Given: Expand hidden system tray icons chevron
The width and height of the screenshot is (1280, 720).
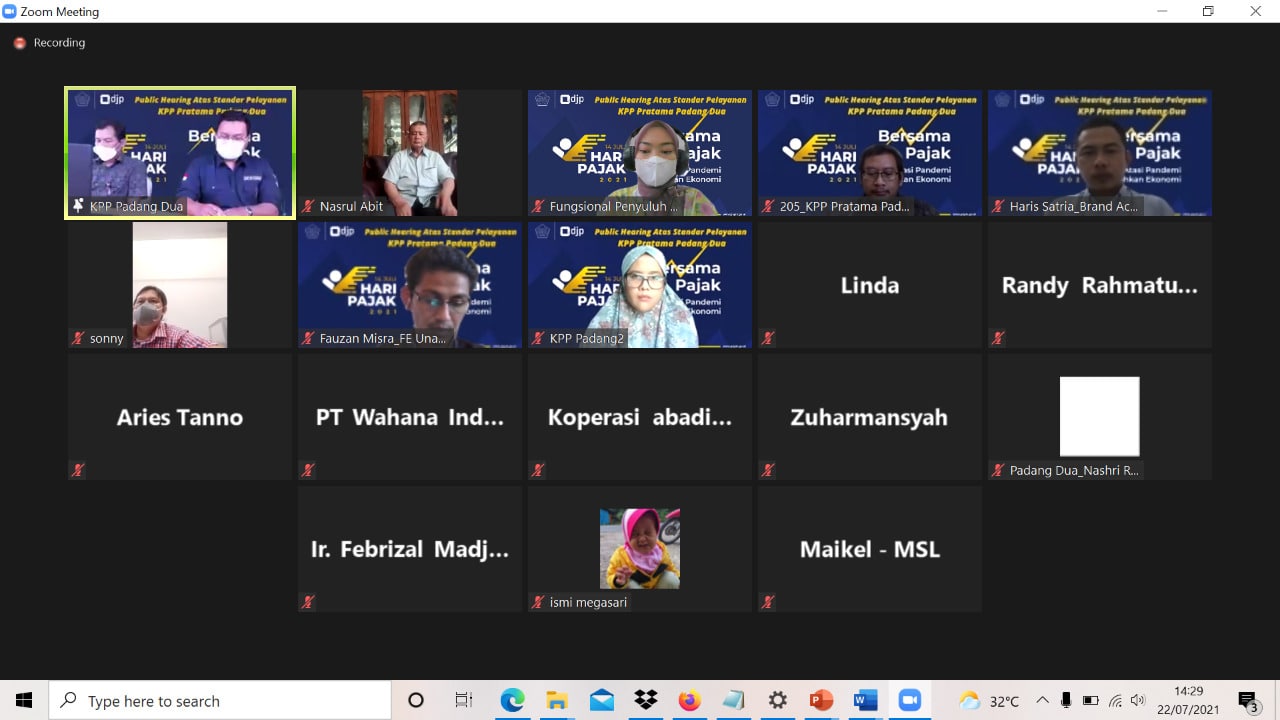Looking at the screenshot, I should pyautogui.click(x=1042, y=700).
